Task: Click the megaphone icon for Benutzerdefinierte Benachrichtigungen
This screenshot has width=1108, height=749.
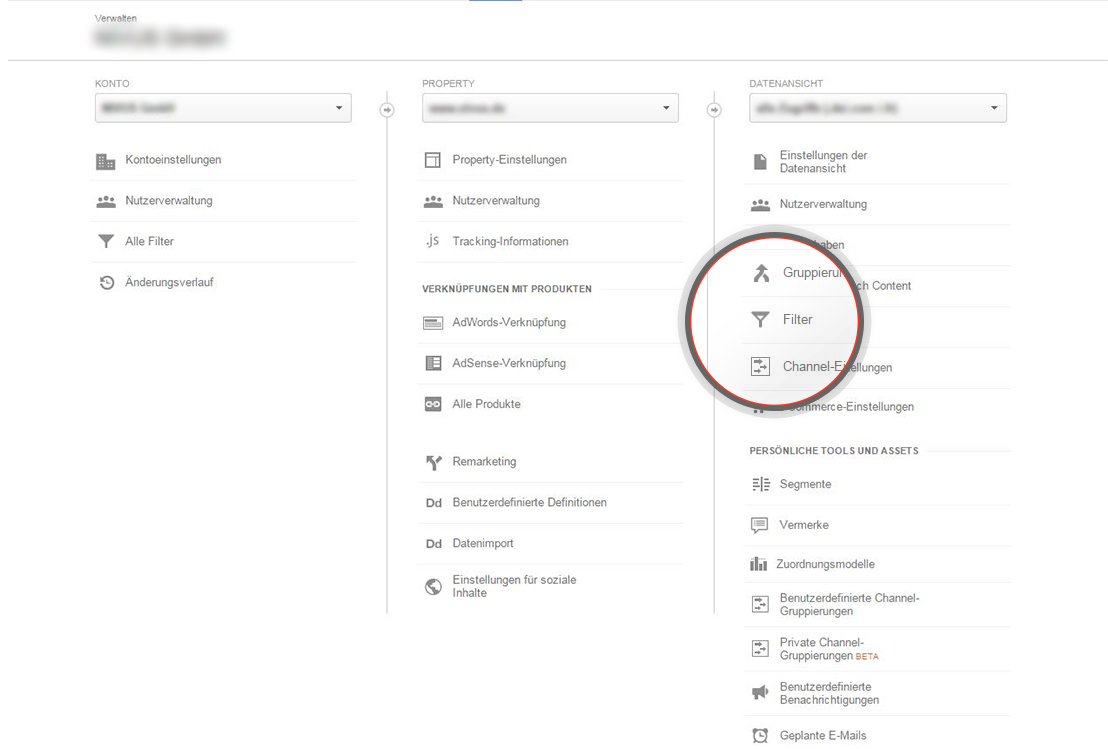Action: [760, 692]
